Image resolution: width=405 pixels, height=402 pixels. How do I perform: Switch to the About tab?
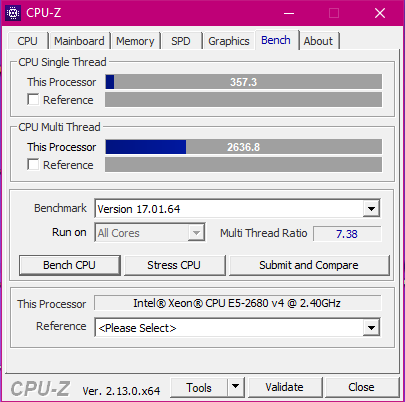pos(318,41)
